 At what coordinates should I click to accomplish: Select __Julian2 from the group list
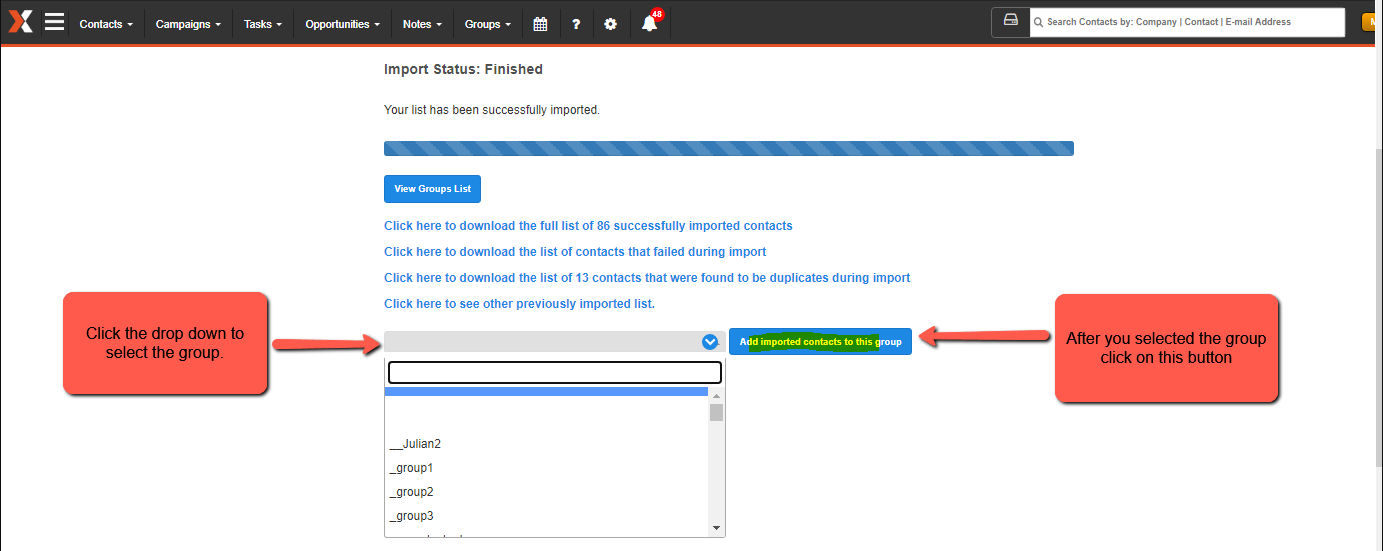(x=415, y=444)
